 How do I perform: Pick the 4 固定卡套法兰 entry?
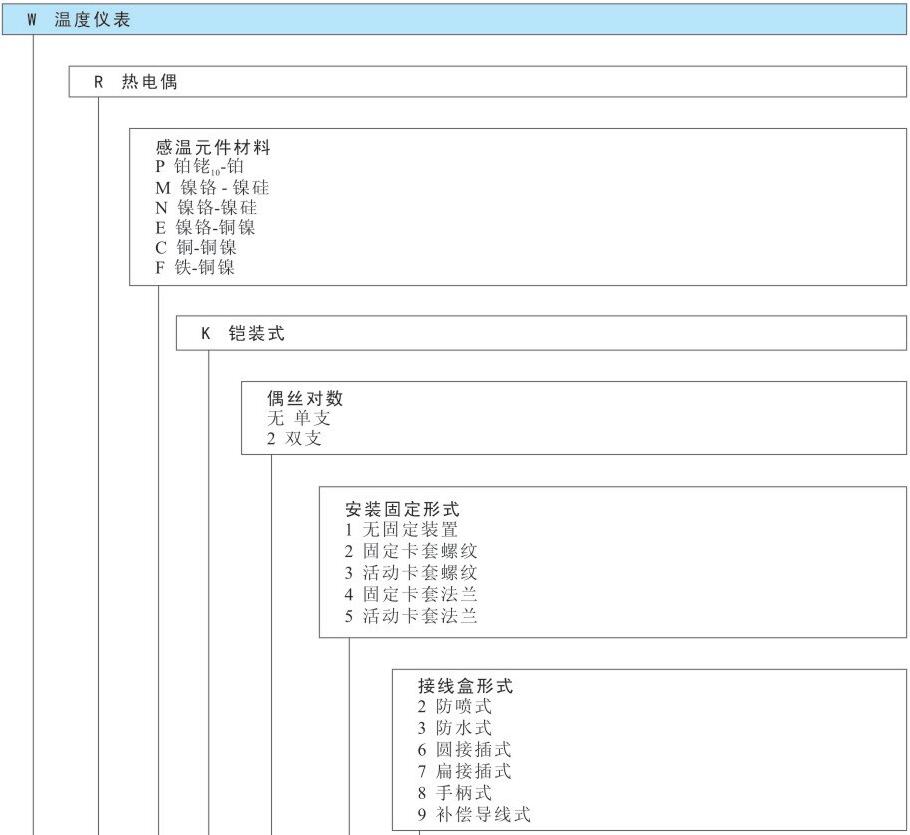click(x=411, y=594)
